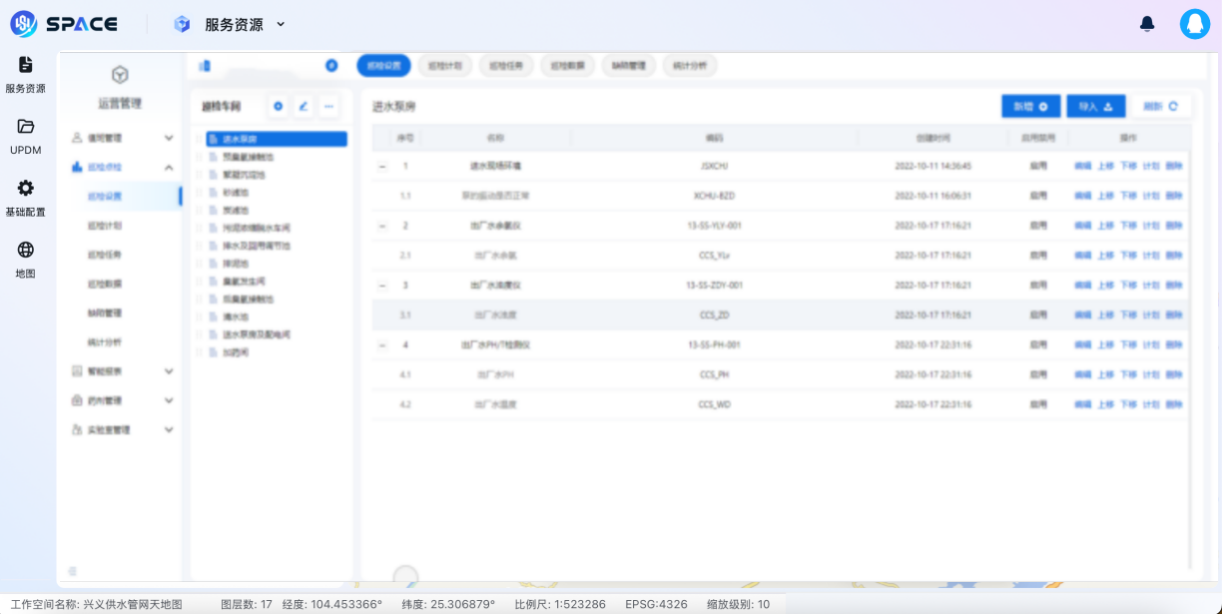Switch to the 巡检计划 tab

pos(444,65)
